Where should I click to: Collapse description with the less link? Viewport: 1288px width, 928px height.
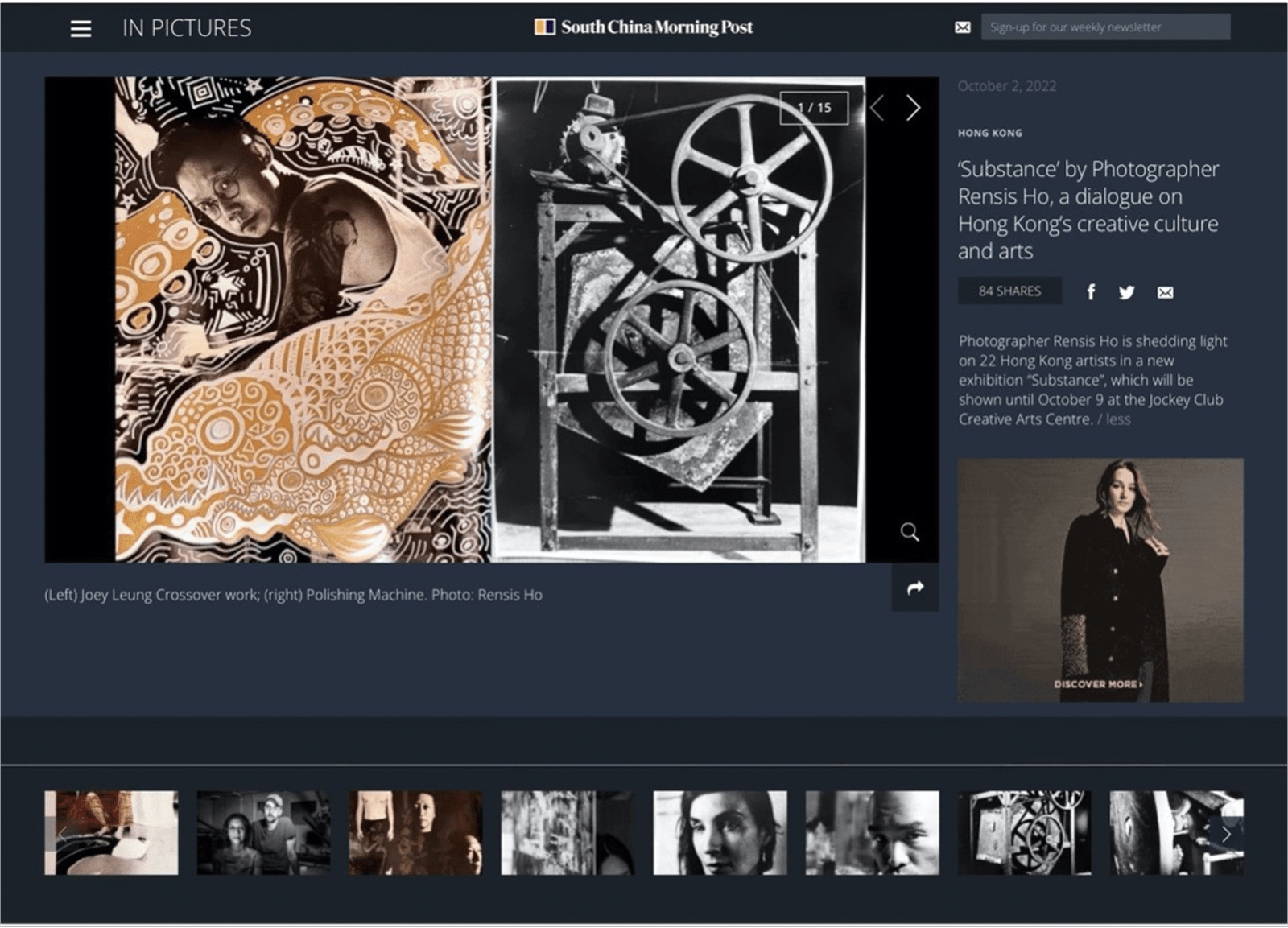pos(1117,419)
